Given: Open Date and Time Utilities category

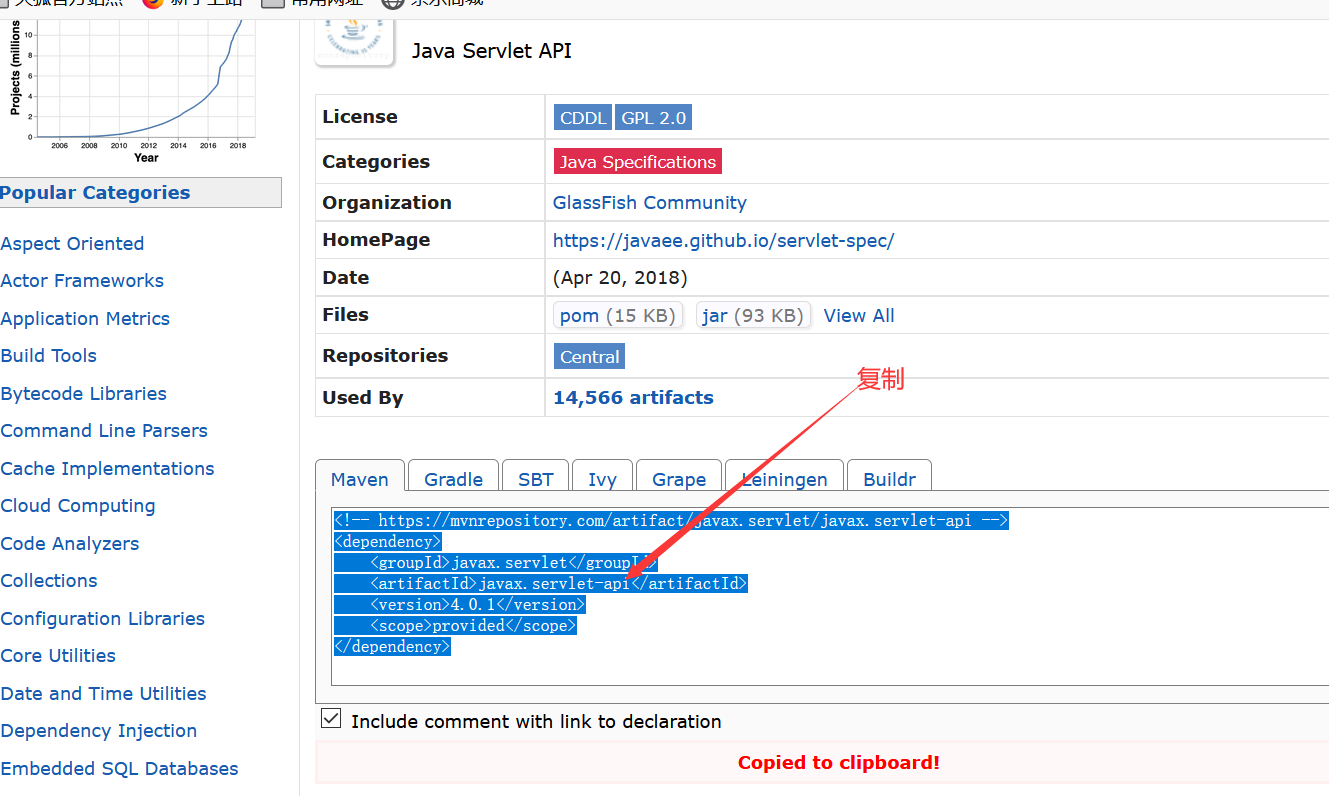Looking at the screenshot, I should (104, 694).
